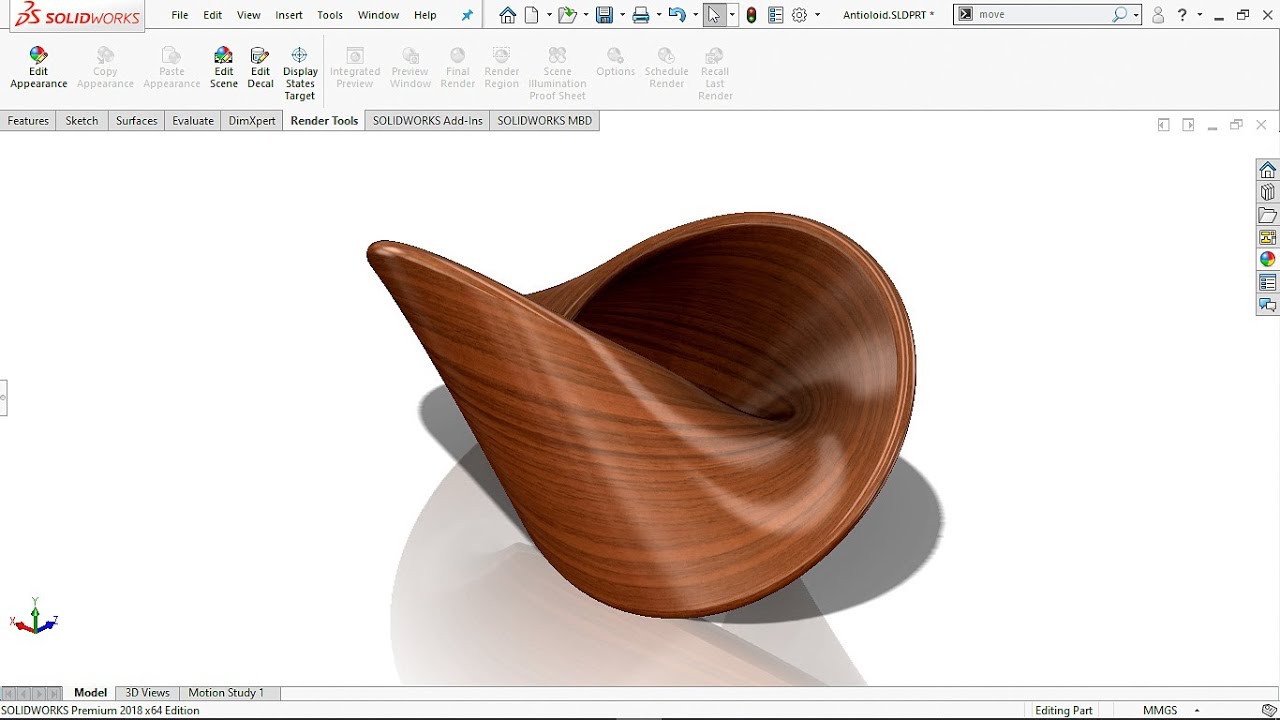Click the Paste Appearance tool
The height and width of the screenshot is (720, 1280).
(x=172, y=68)
